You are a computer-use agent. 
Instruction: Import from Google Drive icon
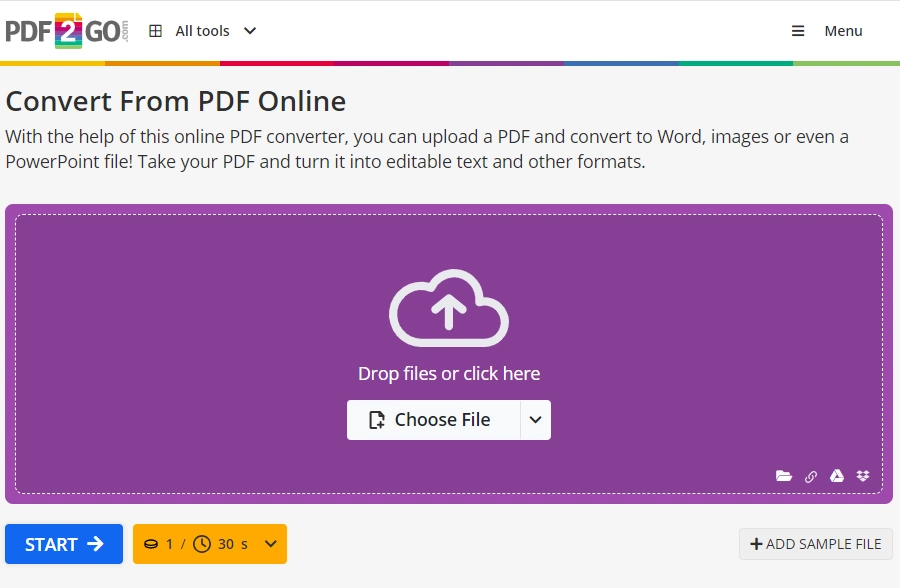[837, 476]
